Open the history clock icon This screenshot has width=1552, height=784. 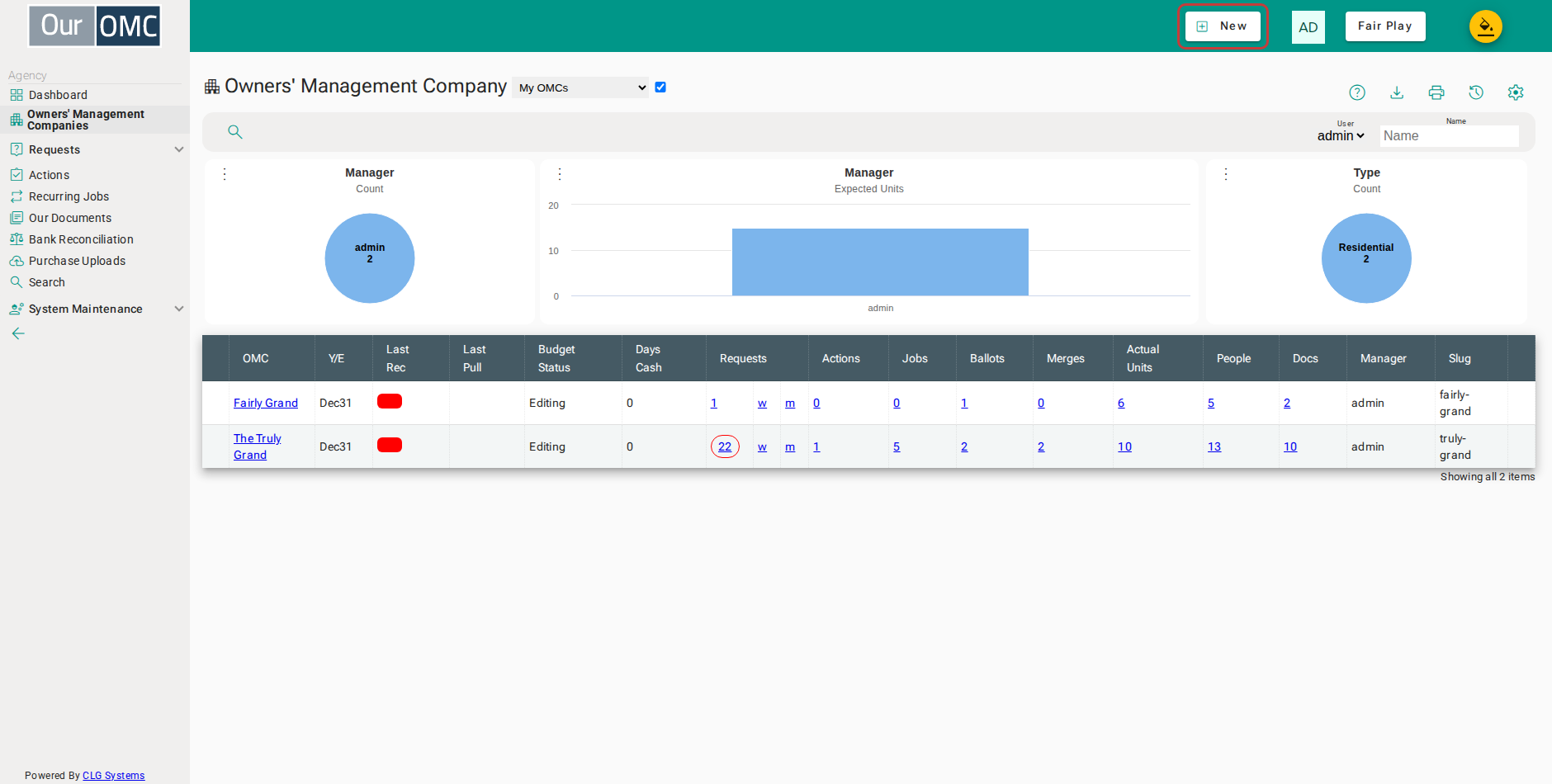tap(1476, 92)
